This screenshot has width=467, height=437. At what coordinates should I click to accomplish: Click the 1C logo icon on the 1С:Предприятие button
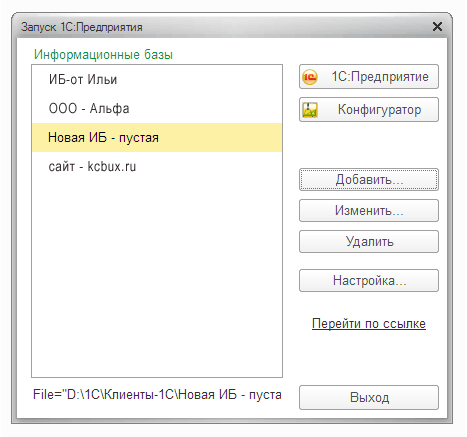coord(310,77)
